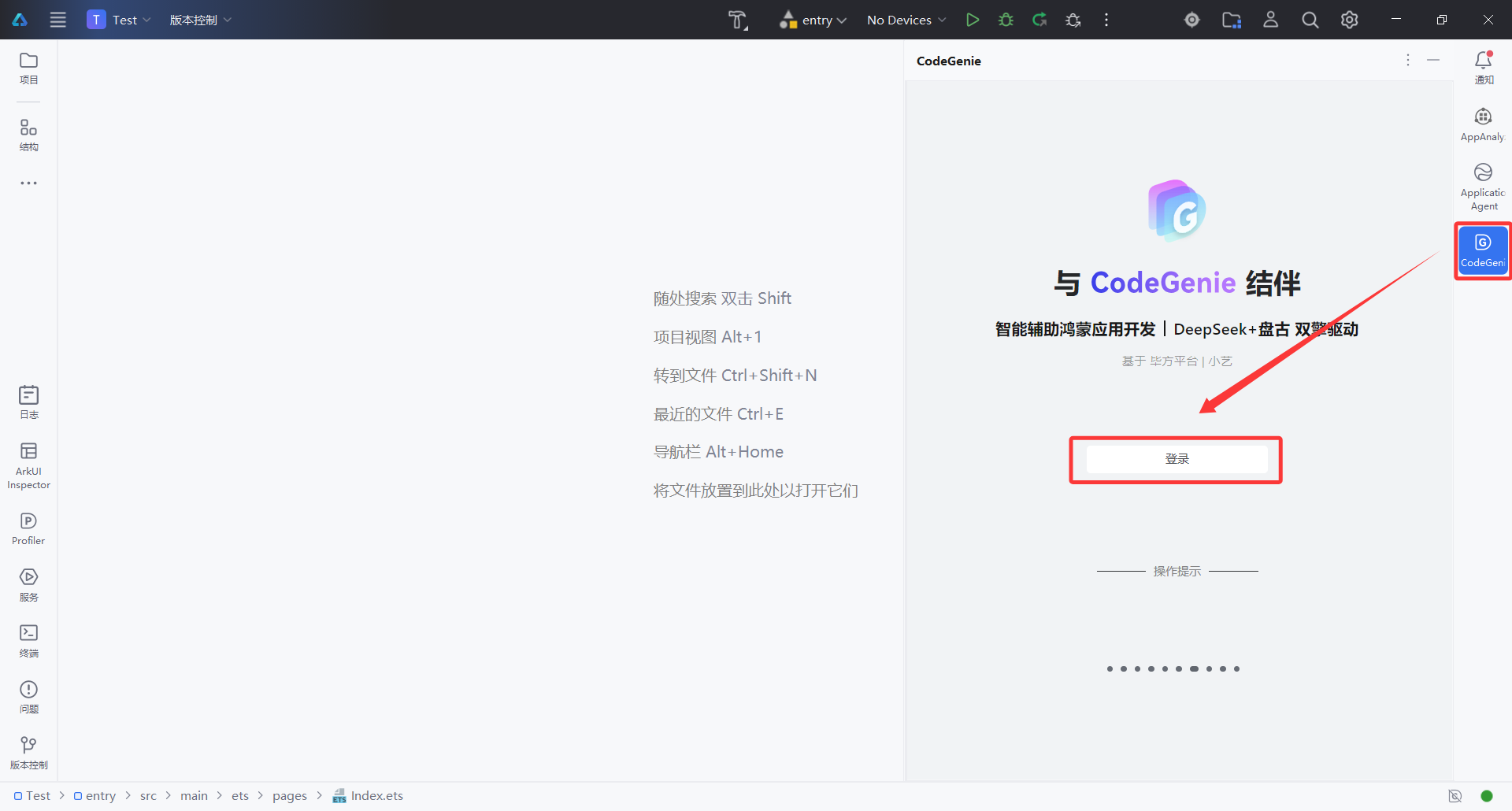The image size is (1512, 811).
Task: Click pages in the breadcrumb bar
Action: click(x=290, y=796)
